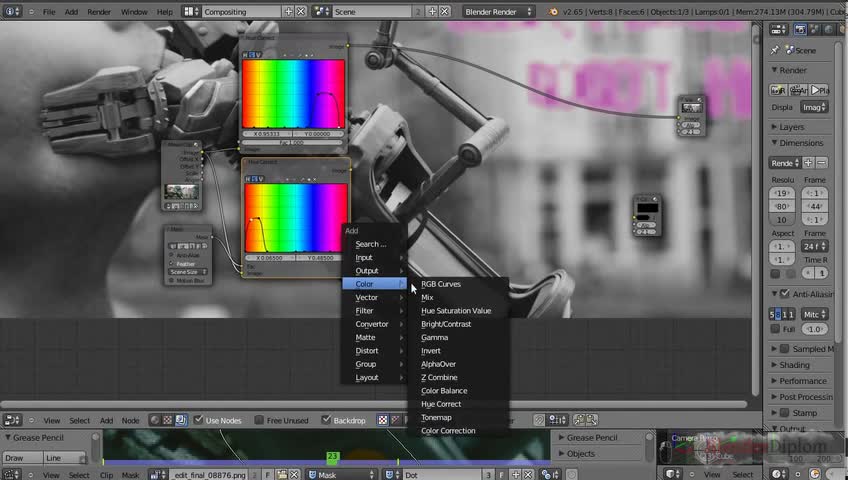Toggle the Use Nodes checkbox
Image resolution: width=848 pixels, height=480 pixels.
198,419
